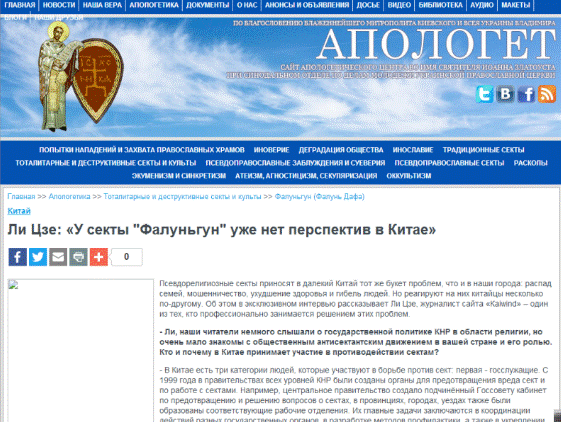This screenshot has height=422, width=561.
Task: Open the Twitter icon in the header
Action: point(484,94)
